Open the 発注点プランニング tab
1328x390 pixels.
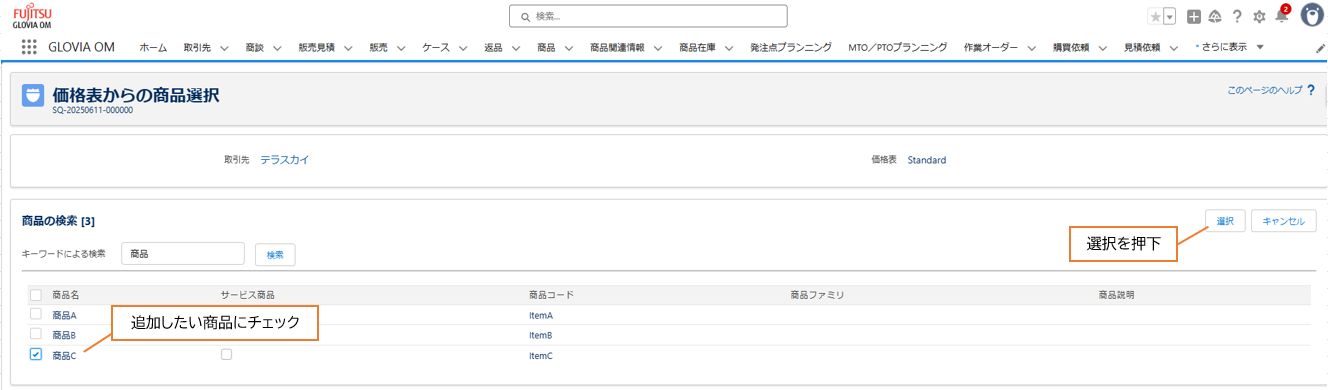coord(791,47)
